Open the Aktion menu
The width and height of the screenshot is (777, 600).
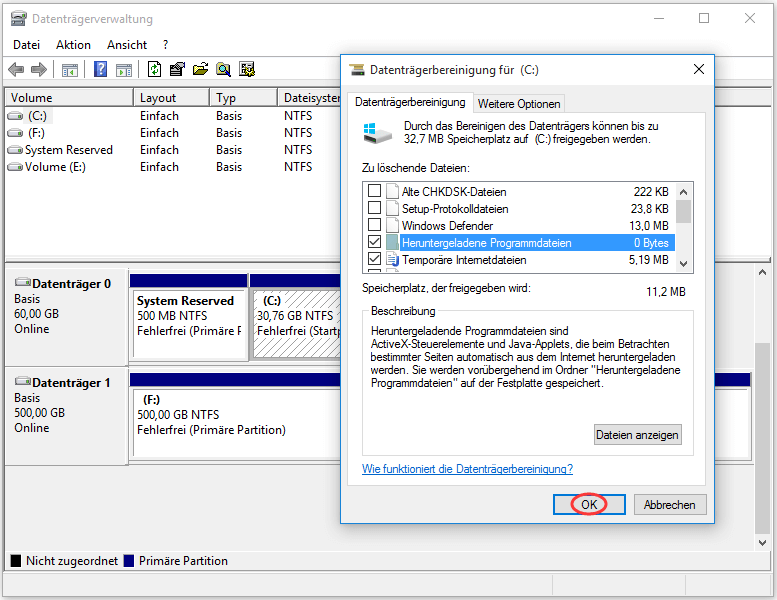click(73, 45)
